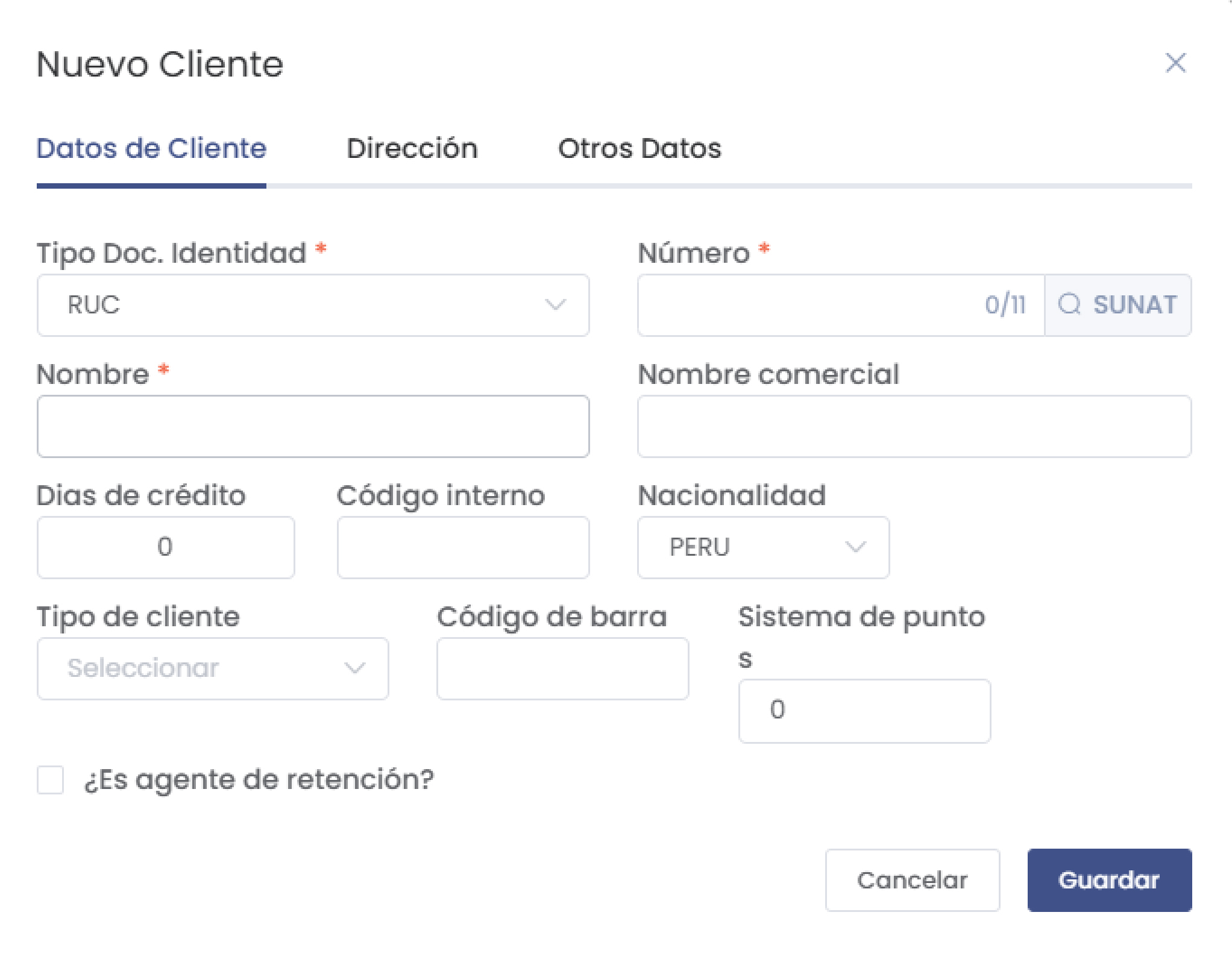The height and width of the screenshot is (968, 1232).
Task: Close the Nuevo Cliente dialog
Action: pos(1175,63)
